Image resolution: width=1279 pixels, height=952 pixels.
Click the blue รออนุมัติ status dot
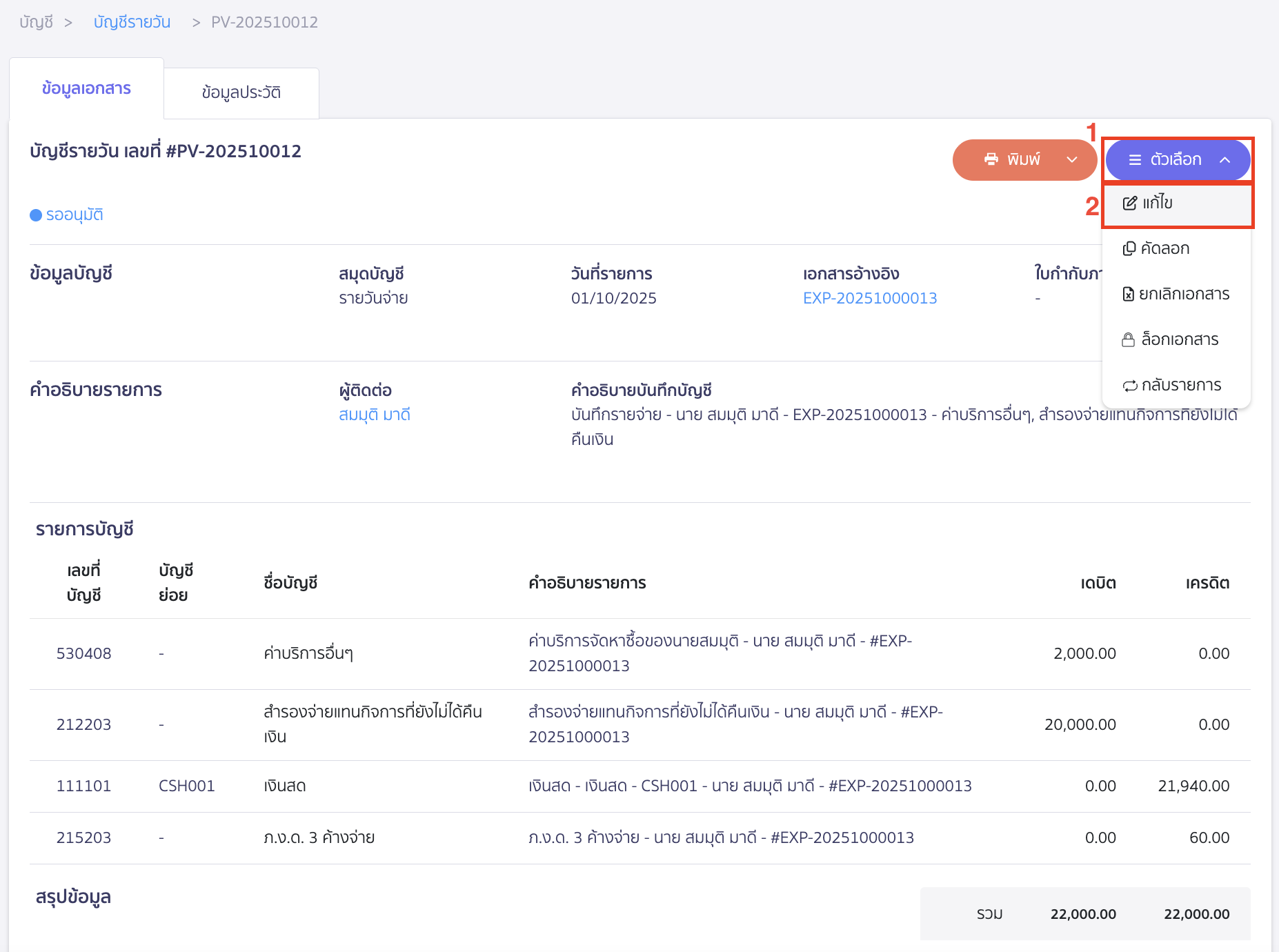click(x=36, y=215)
